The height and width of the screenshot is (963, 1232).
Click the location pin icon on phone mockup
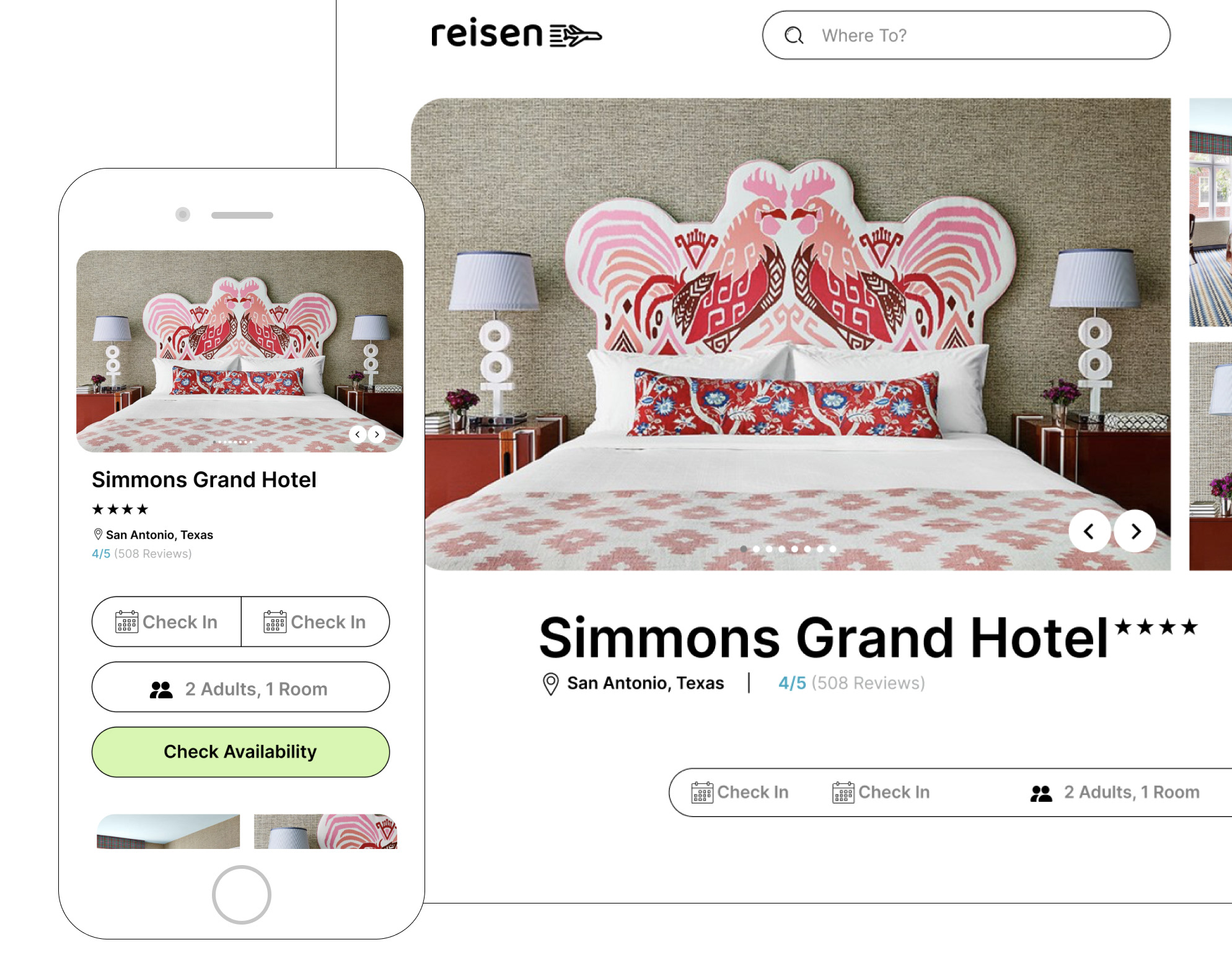(97, 534)
